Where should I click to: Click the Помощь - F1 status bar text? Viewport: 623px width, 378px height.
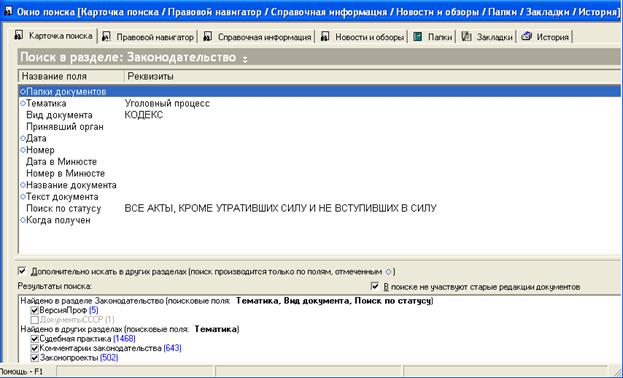[21, 372]
